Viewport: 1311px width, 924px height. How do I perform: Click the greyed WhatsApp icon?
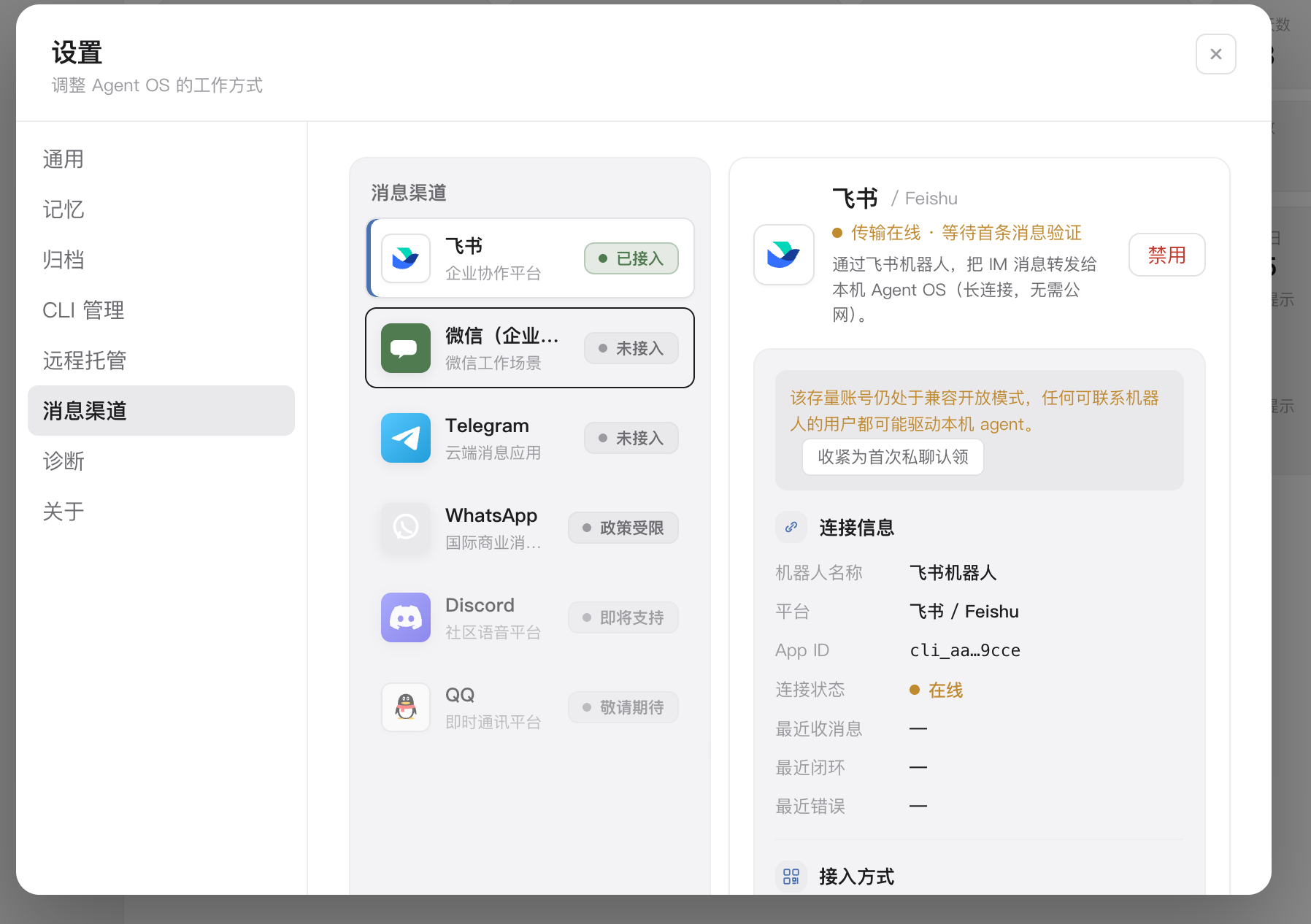(x=406, y=528)
